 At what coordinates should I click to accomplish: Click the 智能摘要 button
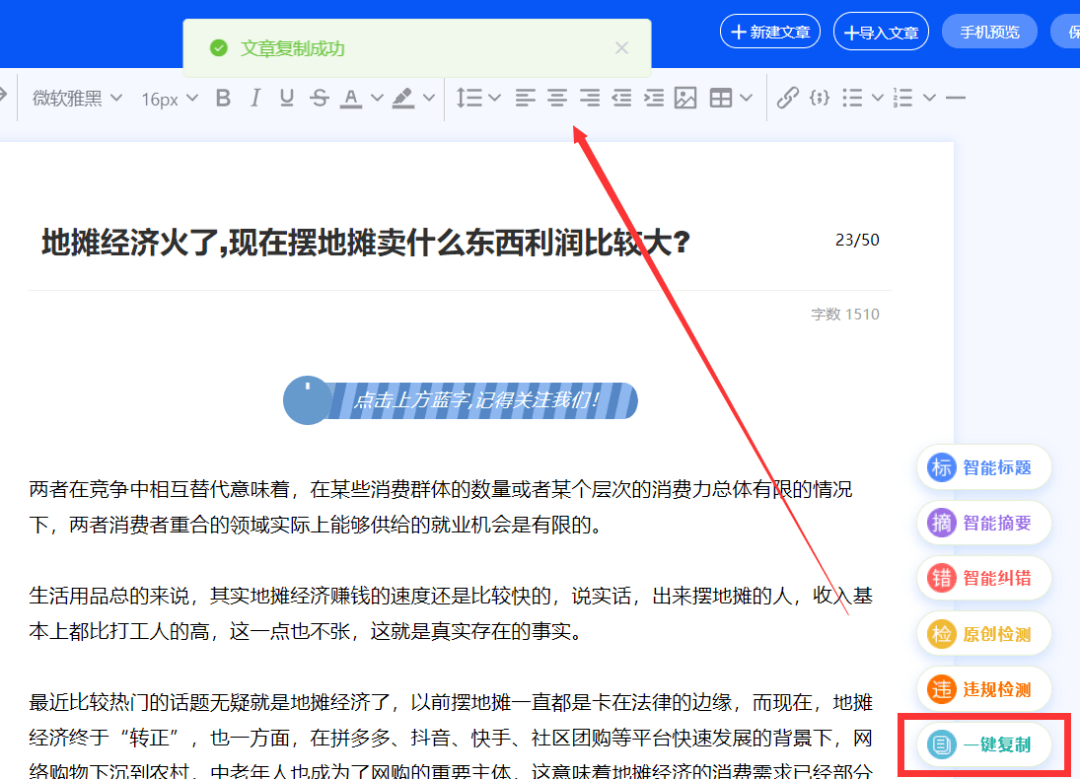coord(984,523)
